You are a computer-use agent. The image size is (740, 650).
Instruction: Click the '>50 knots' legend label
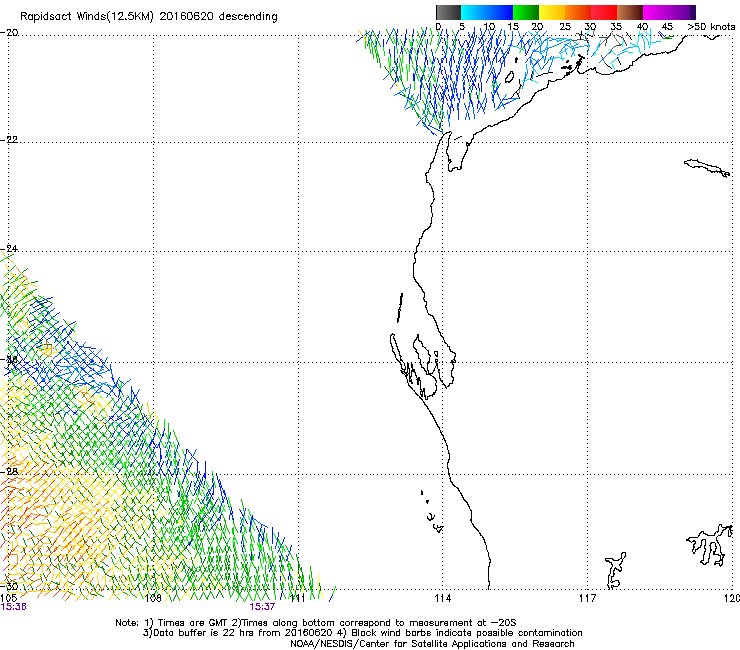711,27
